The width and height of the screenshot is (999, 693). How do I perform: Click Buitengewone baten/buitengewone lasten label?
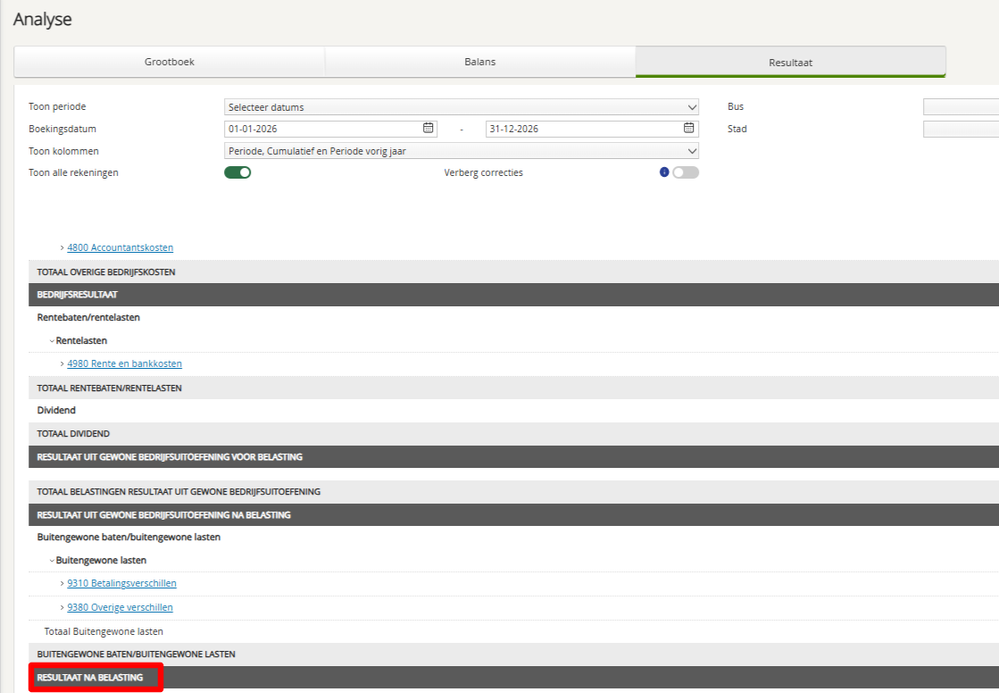pos(129,537)
